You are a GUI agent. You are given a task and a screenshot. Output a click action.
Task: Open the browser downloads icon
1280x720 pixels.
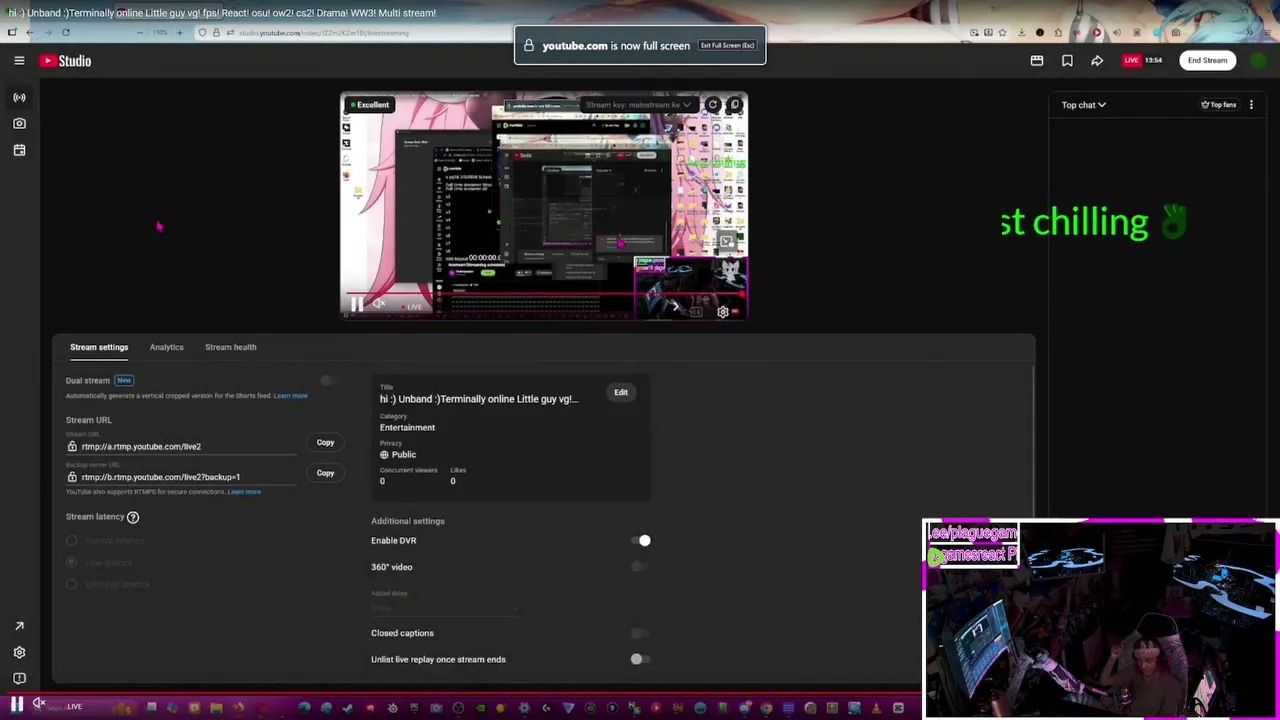tap(1021, 32)
